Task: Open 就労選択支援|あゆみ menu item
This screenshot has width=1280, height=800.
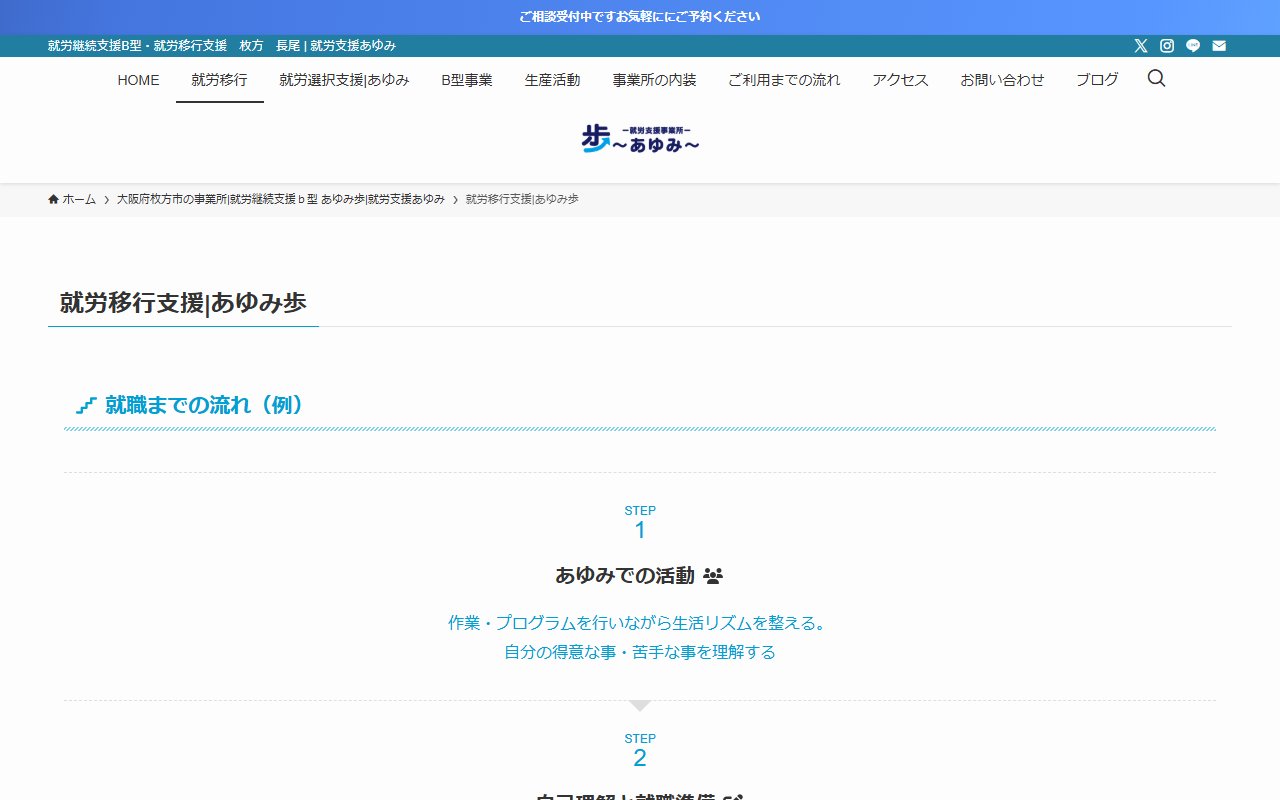Action: [344, 80]
